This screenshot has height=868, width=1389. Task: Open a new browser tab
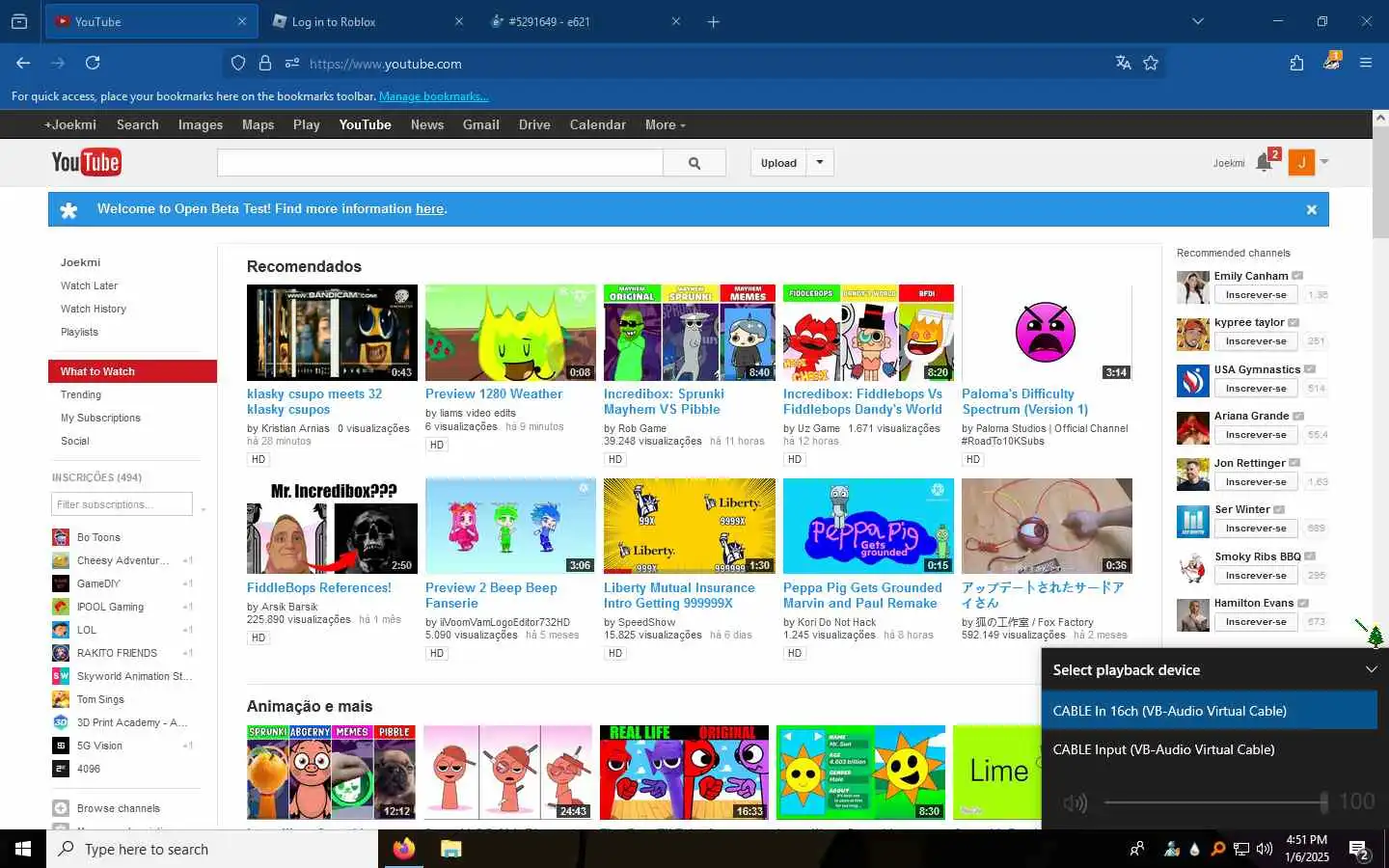pyautogui.click(x=714, y=21)
